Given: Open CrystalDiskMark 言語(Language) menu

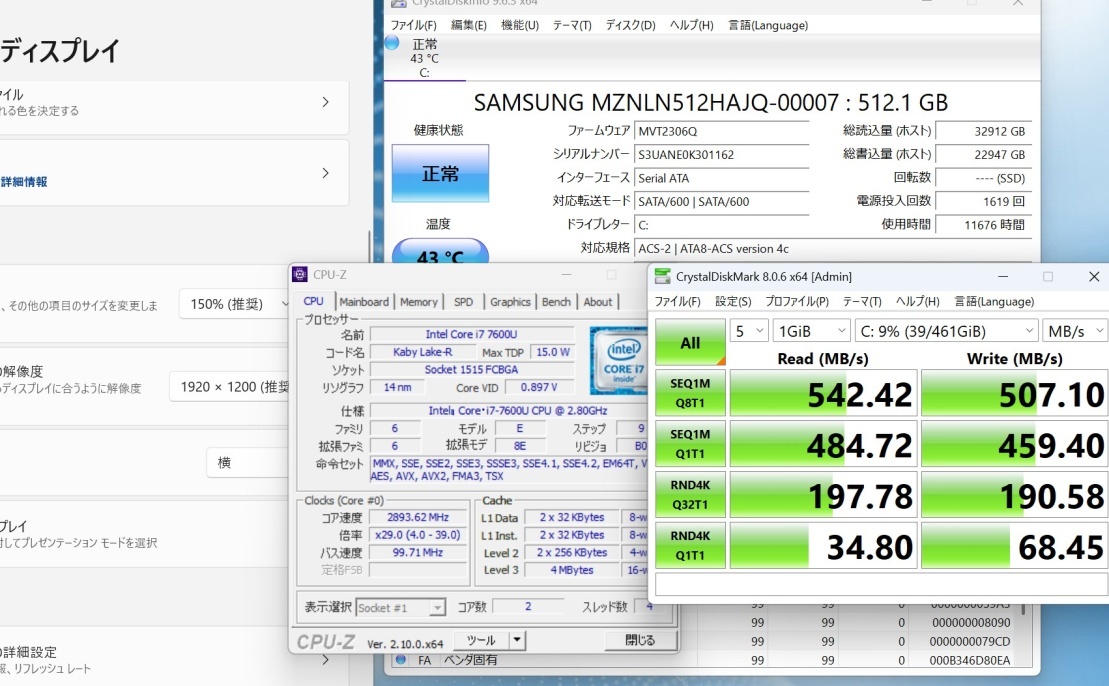Looking at the screenshot, I should (x=994, y=301).
